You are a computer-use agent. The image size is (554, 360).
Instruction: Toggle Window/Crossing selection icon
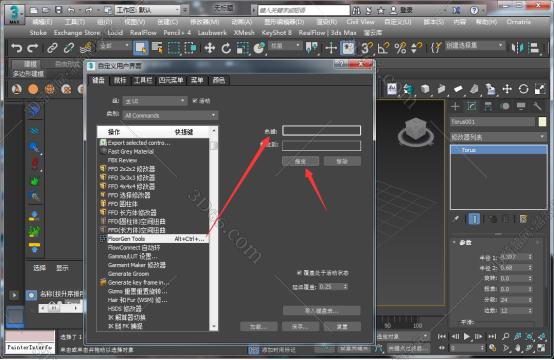click(x=190, y=48)
